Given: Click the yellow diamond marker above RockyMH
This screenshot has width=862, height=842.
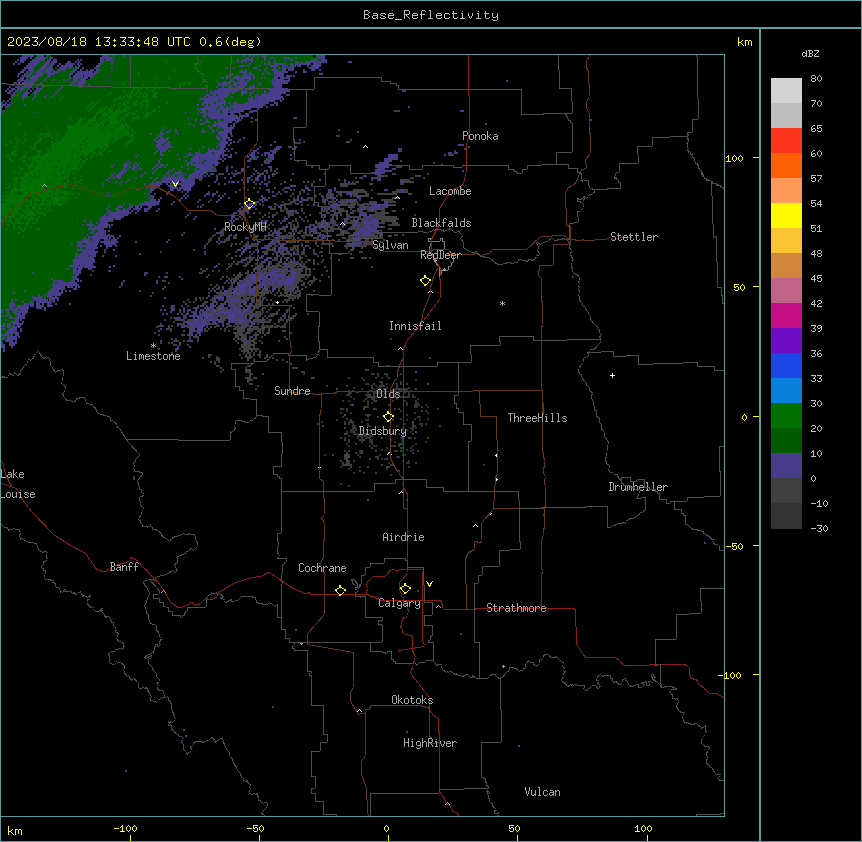Looking at the screenshot, I should pyautogui.click(x=249, y=203).
